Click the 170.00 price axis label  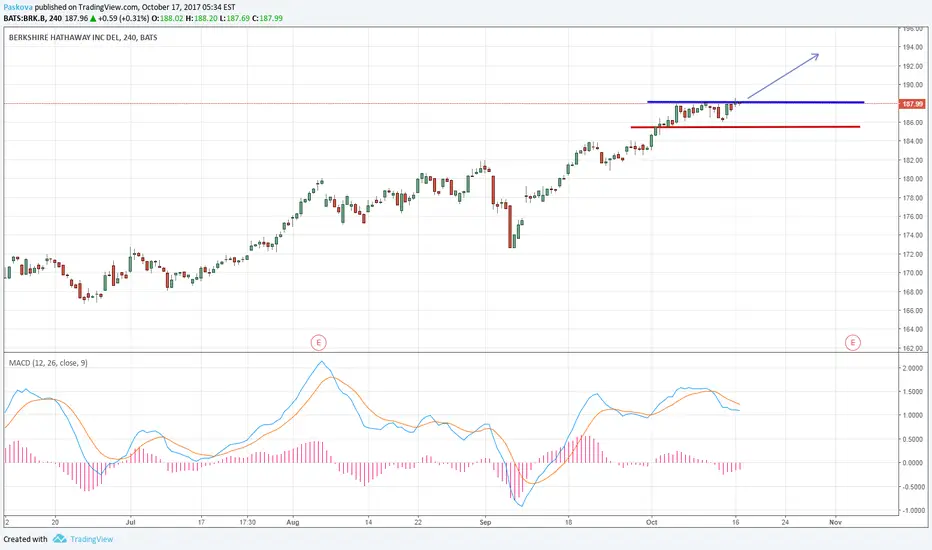(912, 274)
